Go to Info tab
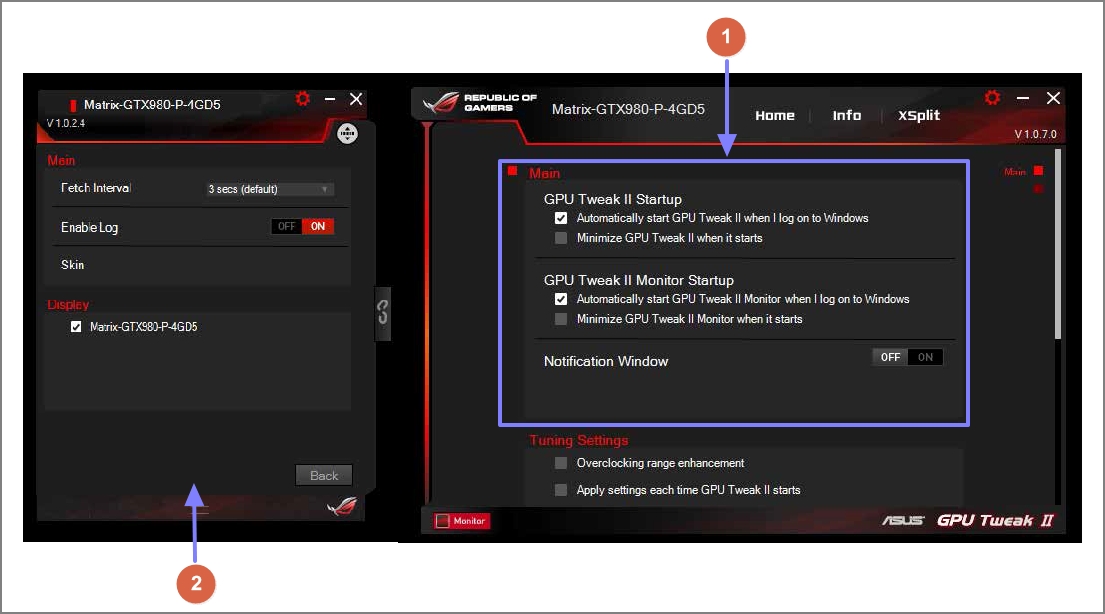Screen dimensions: 1105x614 [x=846, y=116]
